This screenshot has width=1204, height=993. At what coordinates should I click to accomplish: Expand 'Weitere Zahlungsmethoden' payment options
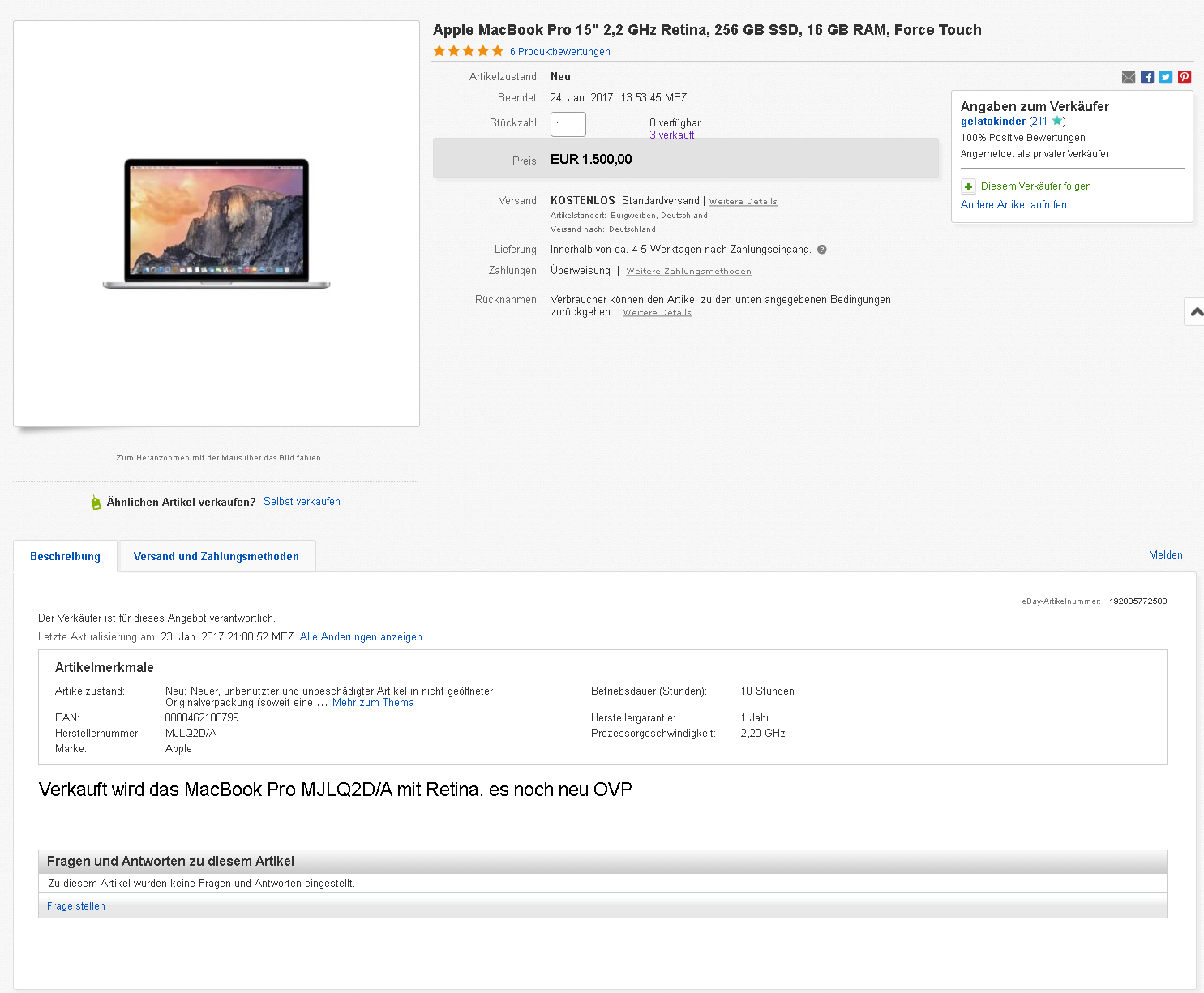coord(688,272)
